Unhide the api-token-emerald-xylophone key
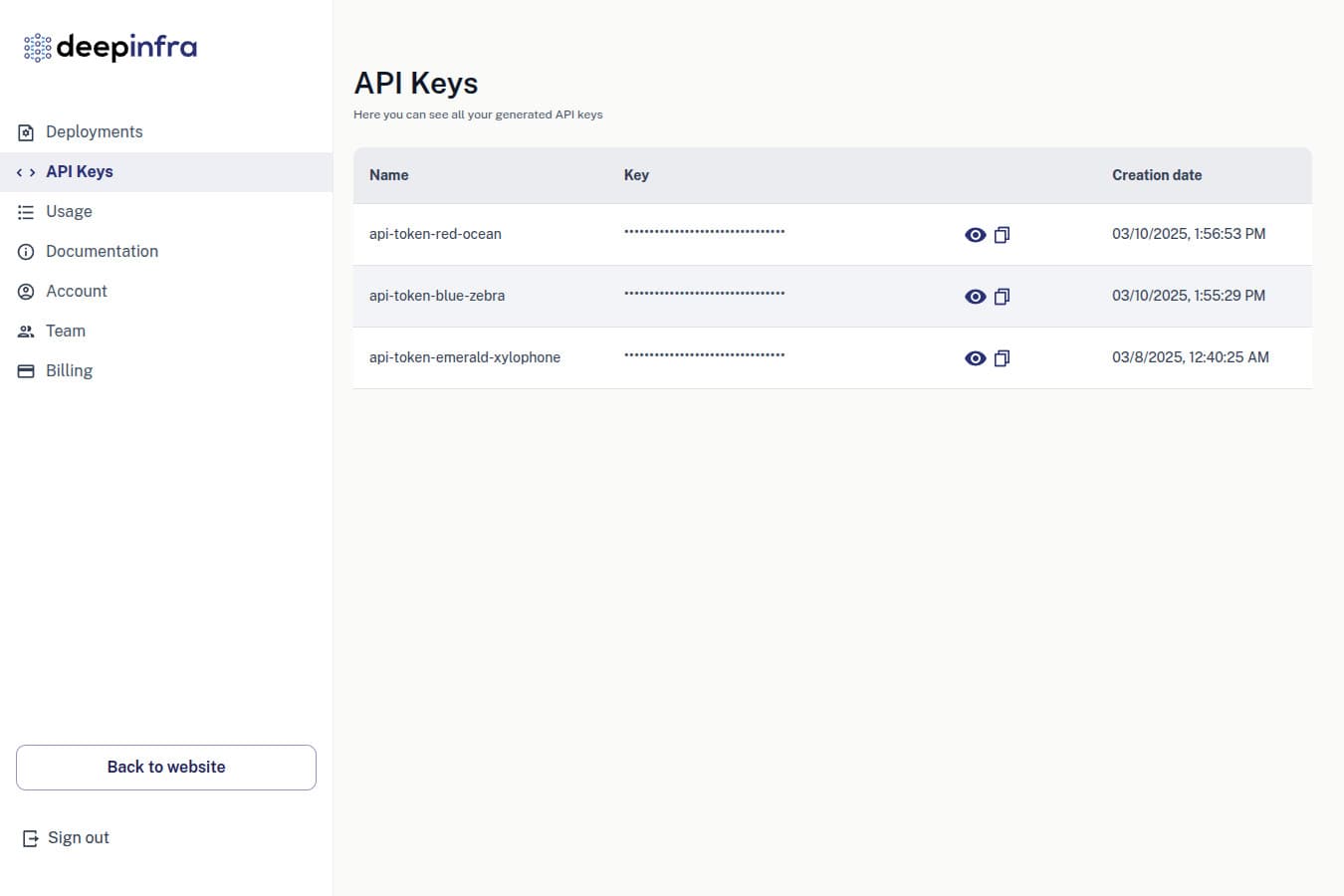This screenshot has height=896, width=1344. tap(975, 358)
